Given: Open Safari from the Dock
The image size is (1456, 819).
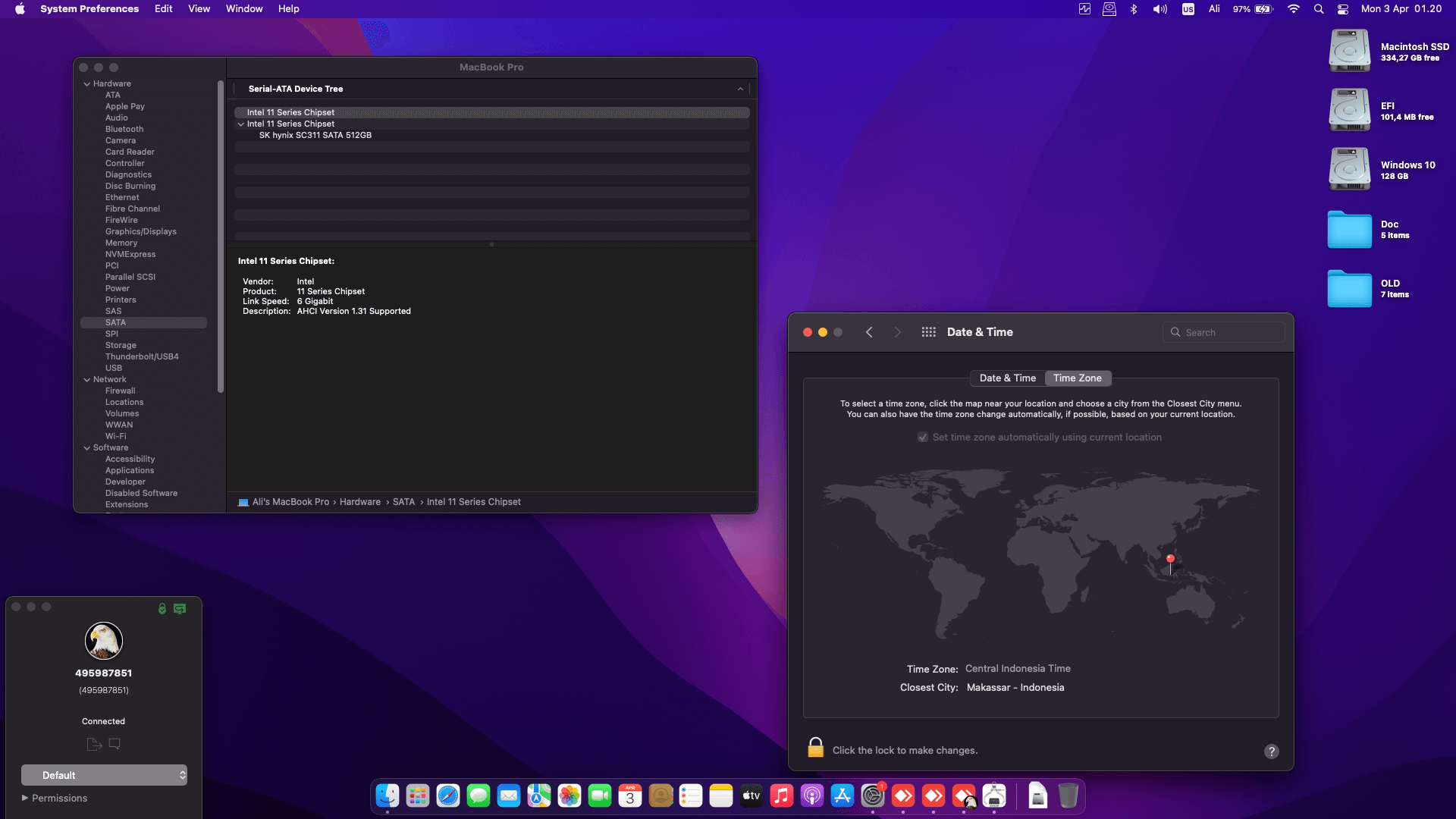Looking at the screenshot, I should (448, 795).
